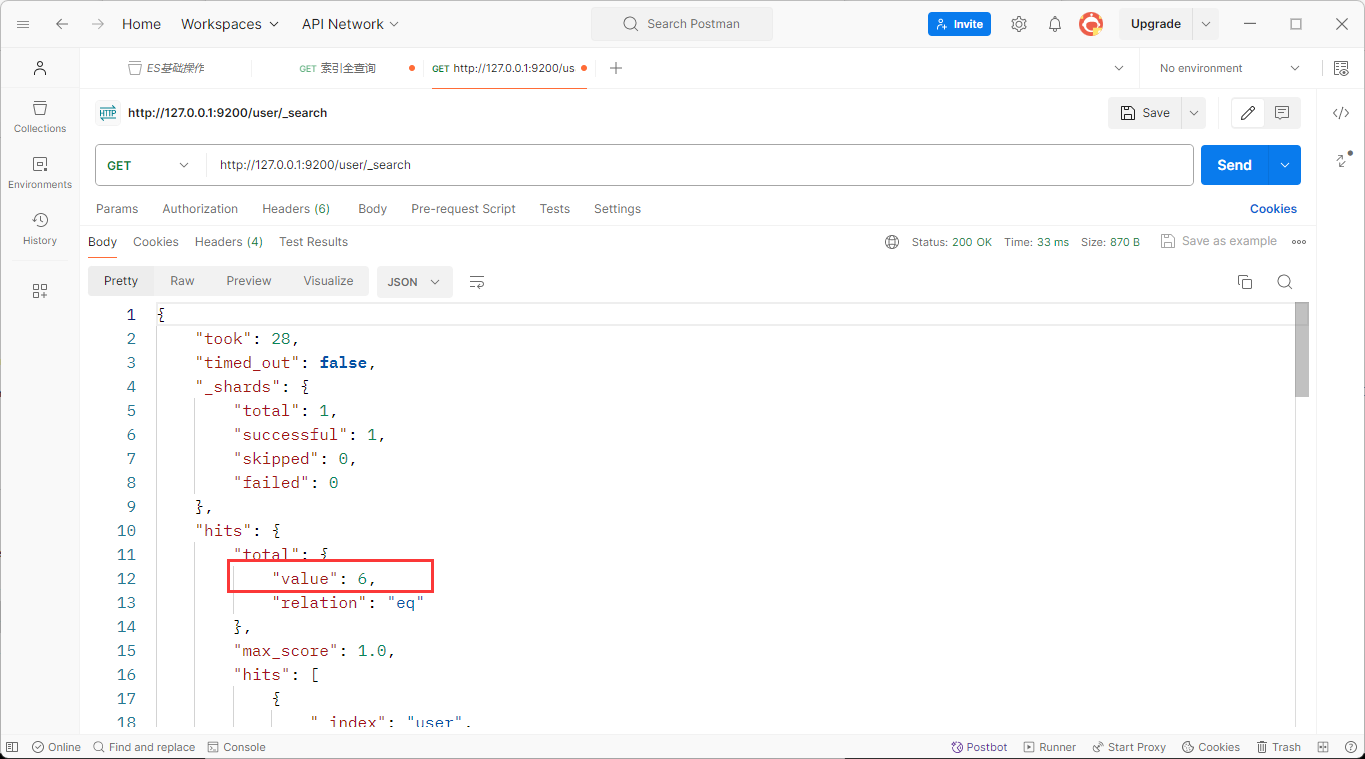Open the No environment dropdown
Screen dimensions: 1365x759
pos(1230,68)
